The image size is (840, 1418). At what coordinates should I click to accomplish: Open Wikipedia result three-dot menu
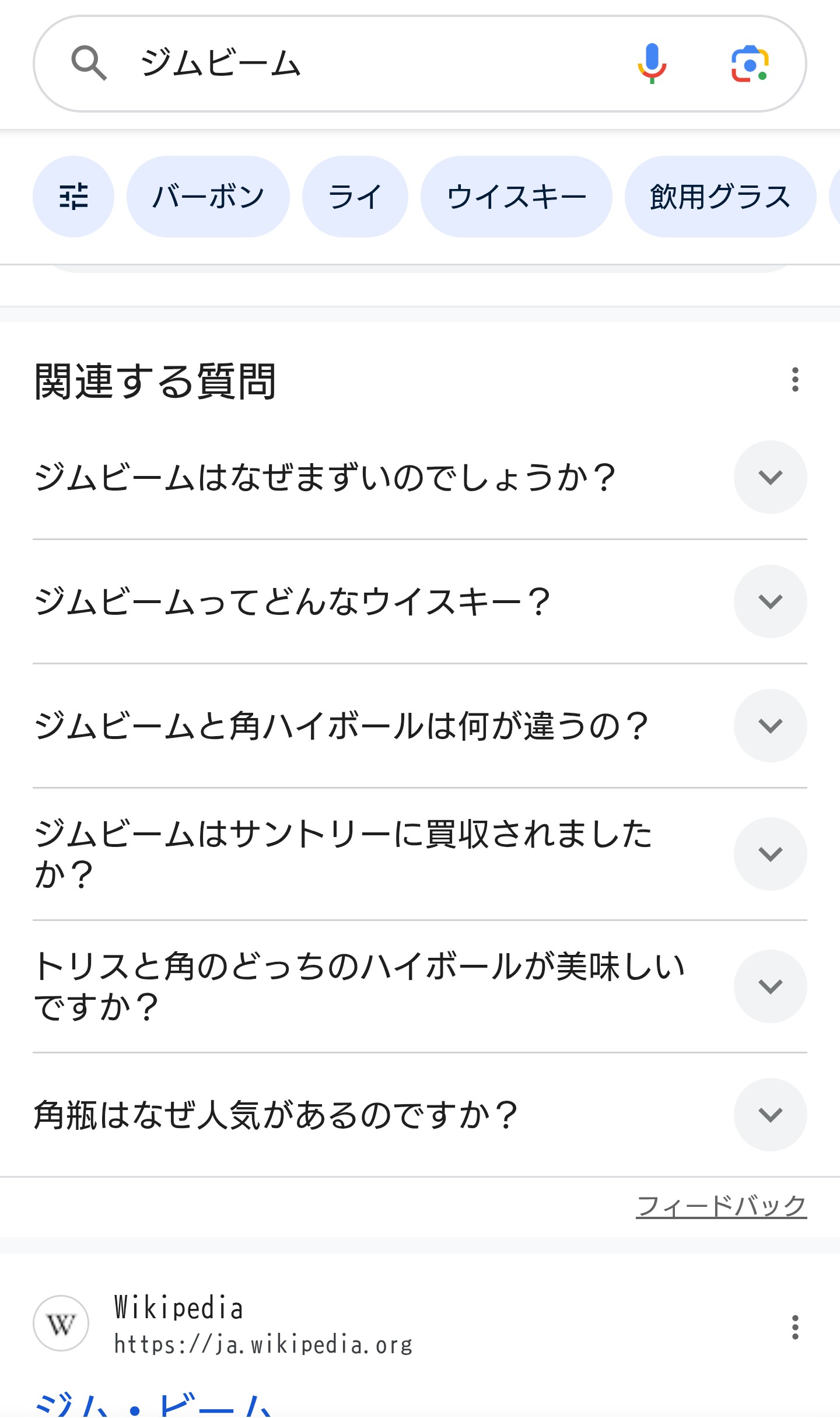tap(794, 1327)
